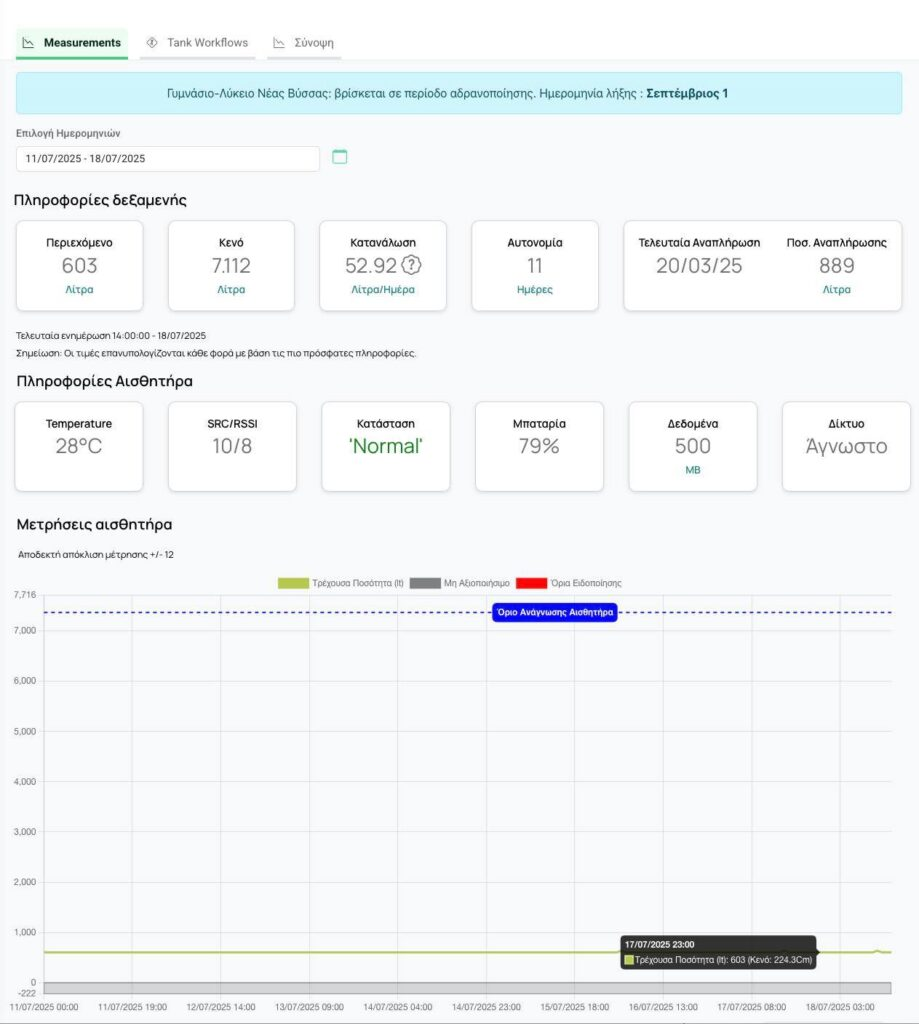Click the Όριο Ανάγνωσης Αισθητήρα chart label
The width and height of the screenshot is (919, 1024).
pyautogui.click(x=555, y=613)
